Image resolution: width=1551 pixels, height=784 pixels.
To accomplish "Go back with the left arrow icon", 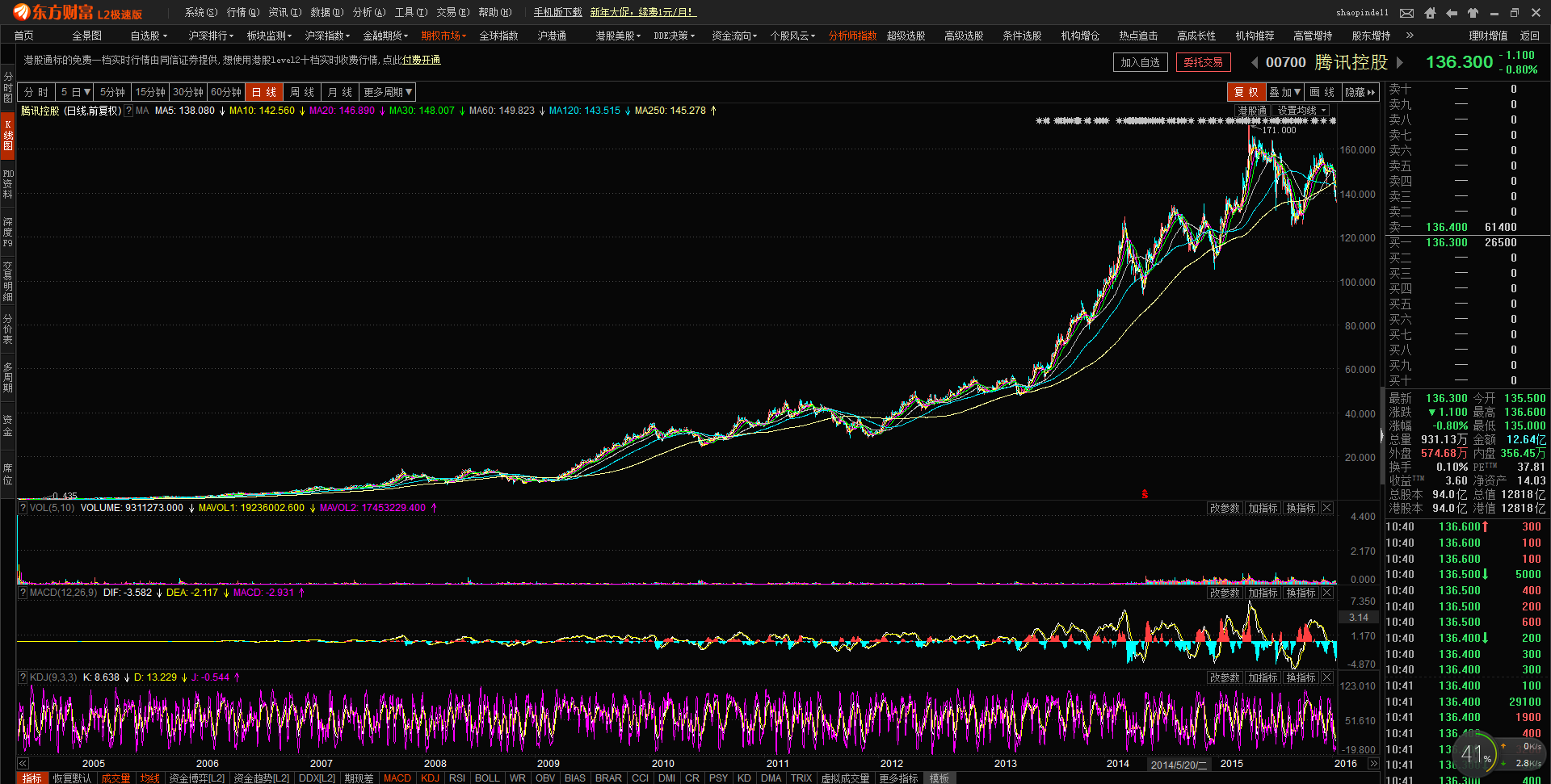I will 1452,13.
